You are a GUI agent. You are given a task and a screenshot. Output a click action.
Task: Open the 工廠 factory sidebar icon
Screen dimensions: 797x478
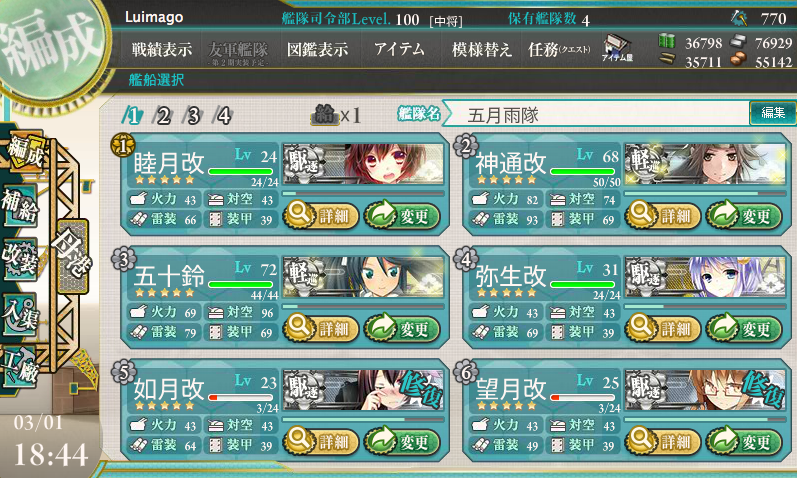coord(20,367)
